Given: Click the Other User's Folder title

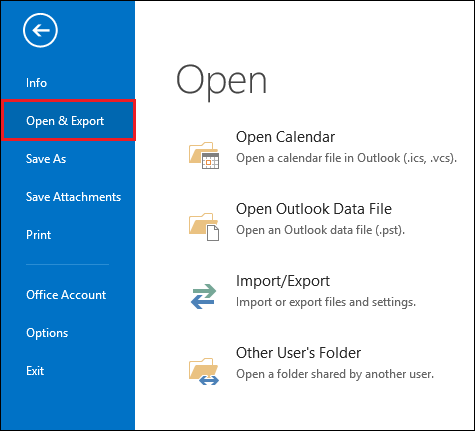Looking at the screenshot, I should pyautogui.click(x=298, y=353).
